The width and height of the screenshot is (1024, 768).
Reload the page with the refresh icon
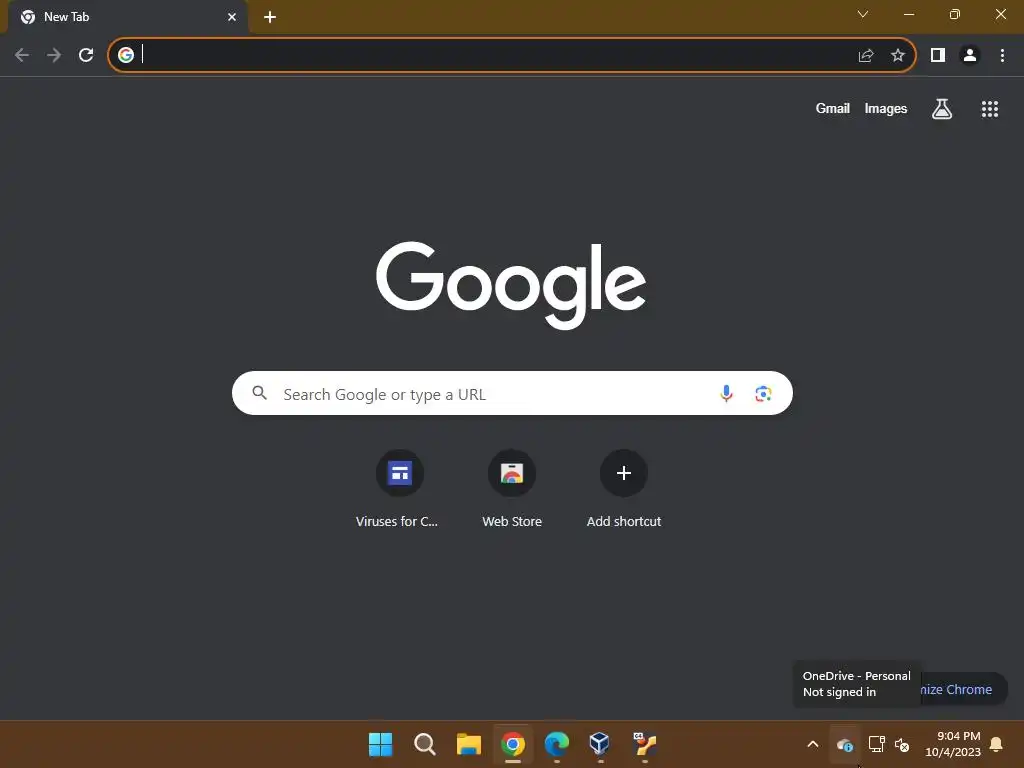click(86, 55)
